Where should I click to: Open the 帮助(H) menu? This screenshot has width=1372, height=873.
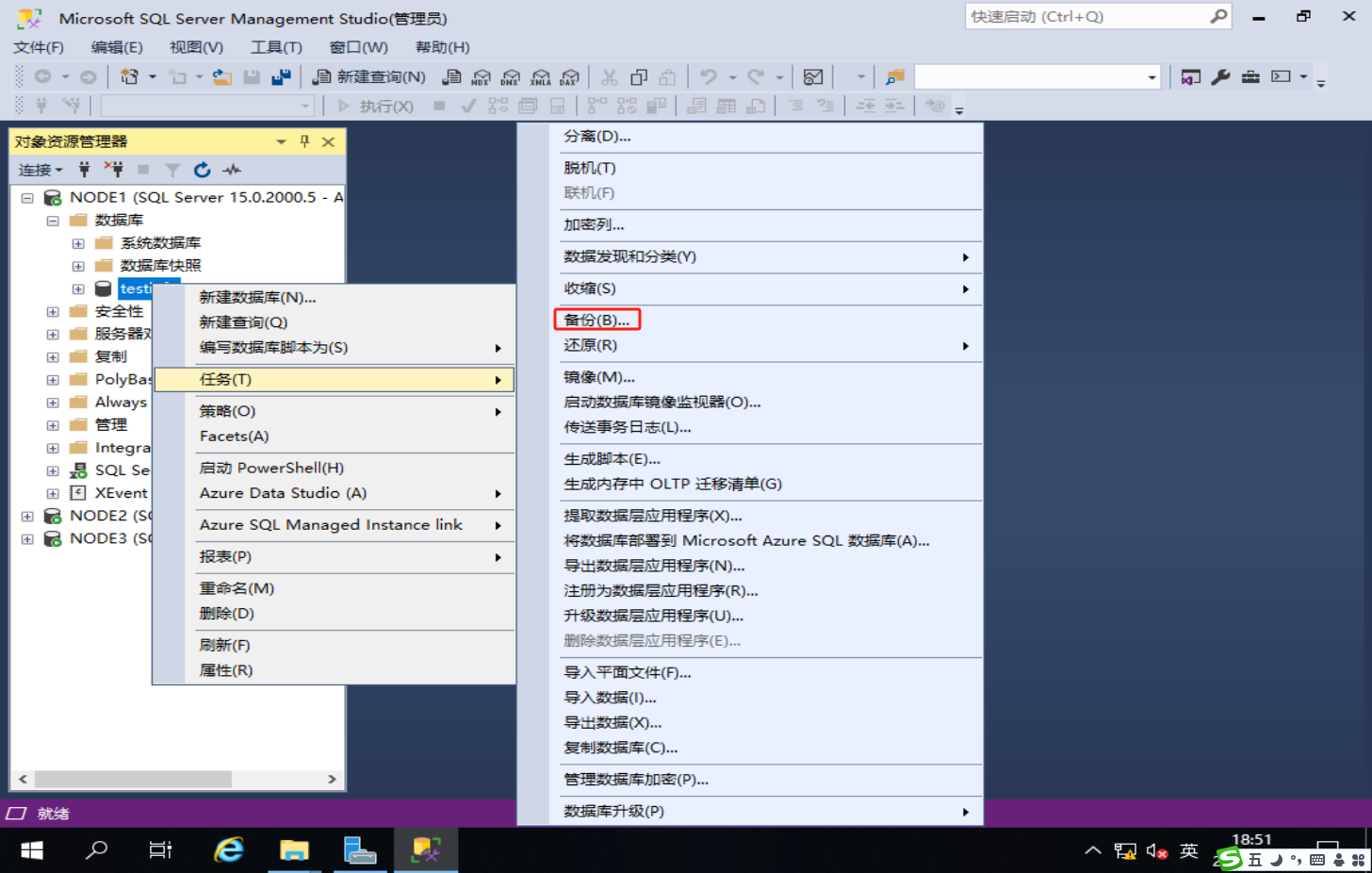442,47
